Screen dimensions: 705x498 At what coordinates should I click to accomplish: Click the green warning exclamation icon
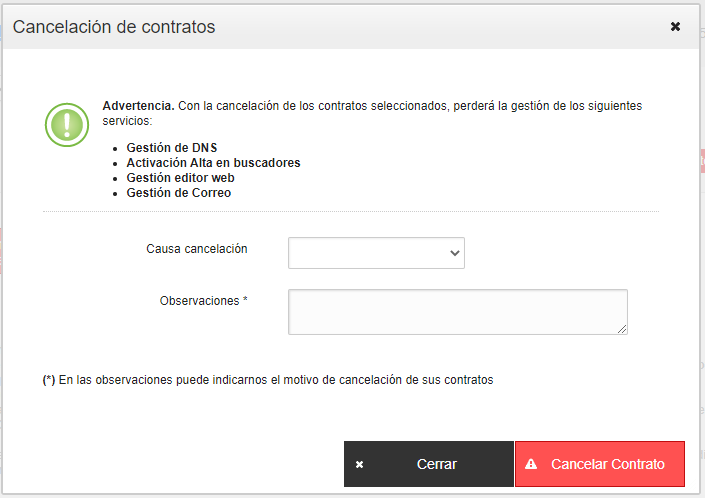[x=67, y=125]
